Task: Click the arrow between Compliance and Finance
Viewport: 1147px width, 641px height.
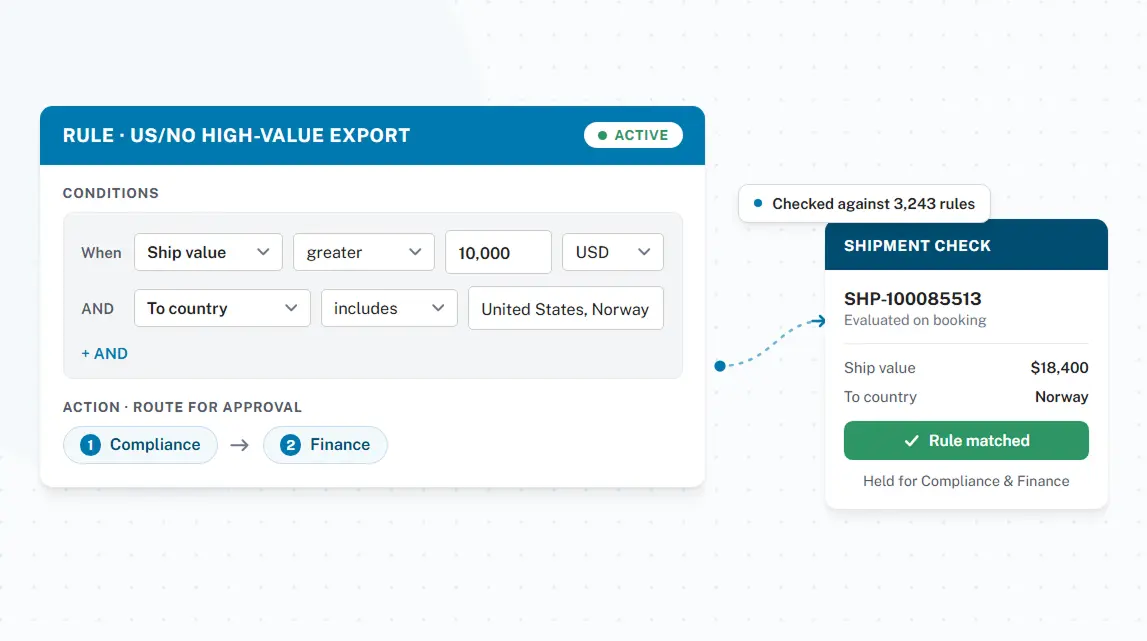Action: [x=240, y=445]
